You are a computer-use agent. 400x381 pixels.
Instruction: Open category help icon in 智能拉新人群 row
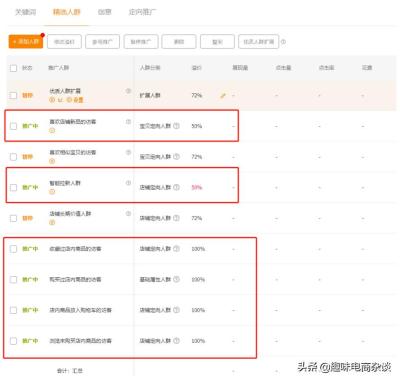tap(176, 187)
